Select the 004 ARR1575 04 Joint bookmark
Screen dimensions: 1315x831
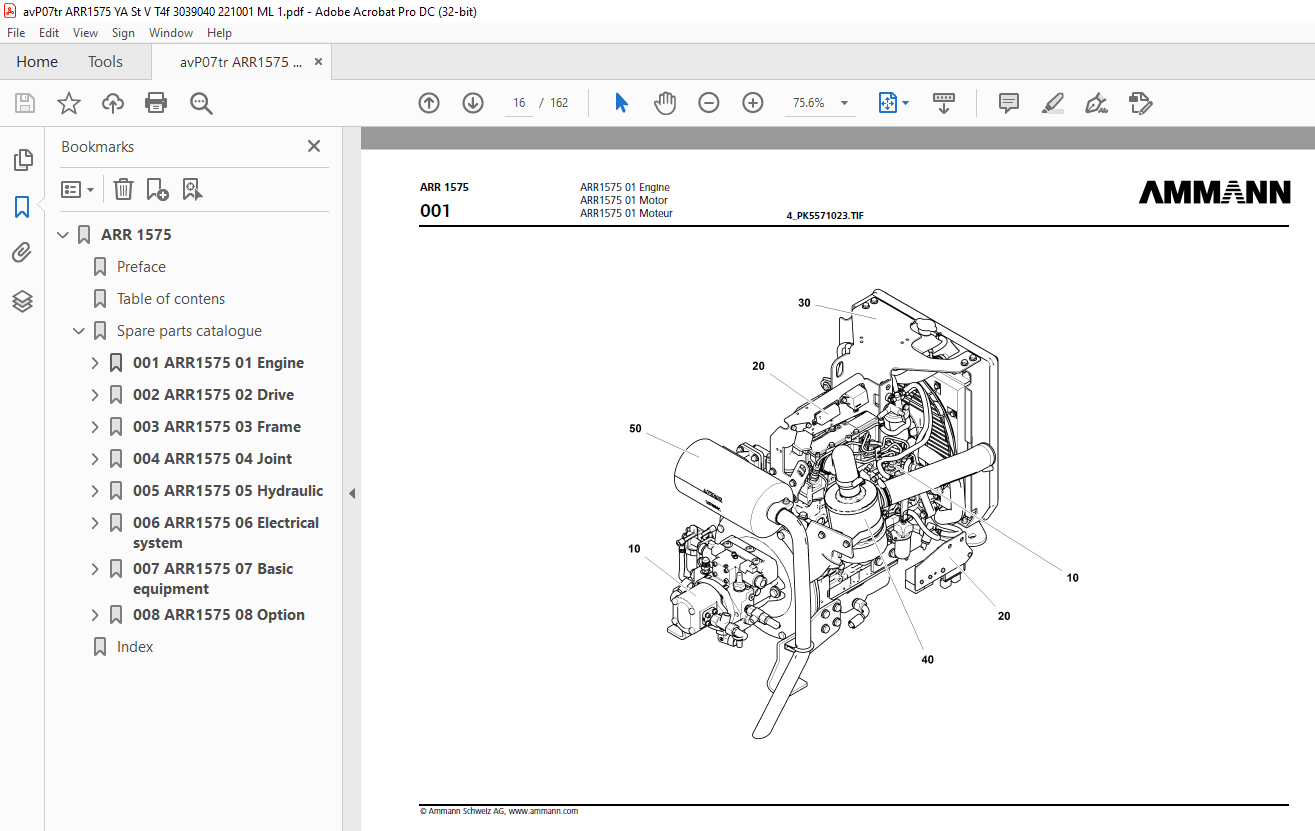pyautogui.click(x=212, y=459)
